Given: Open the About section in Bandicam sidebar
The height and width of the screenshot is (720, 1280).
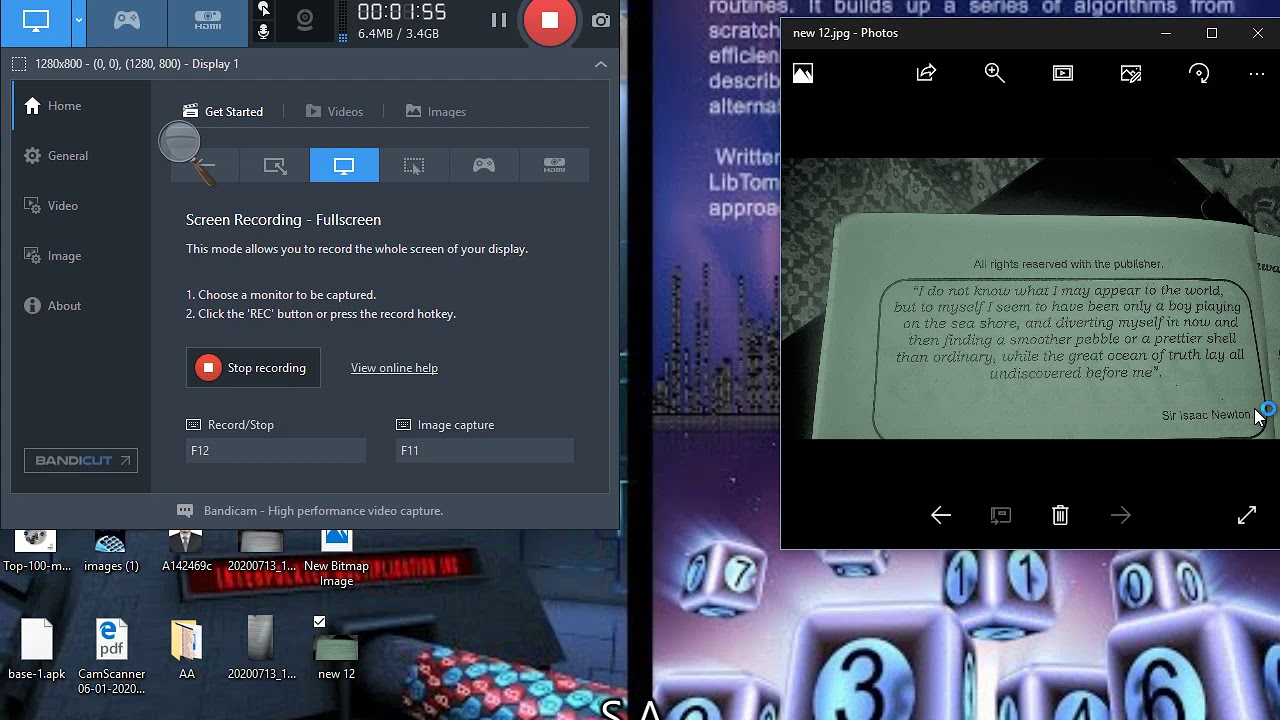Looking at the screenshot, I should [x=54, y=306].
